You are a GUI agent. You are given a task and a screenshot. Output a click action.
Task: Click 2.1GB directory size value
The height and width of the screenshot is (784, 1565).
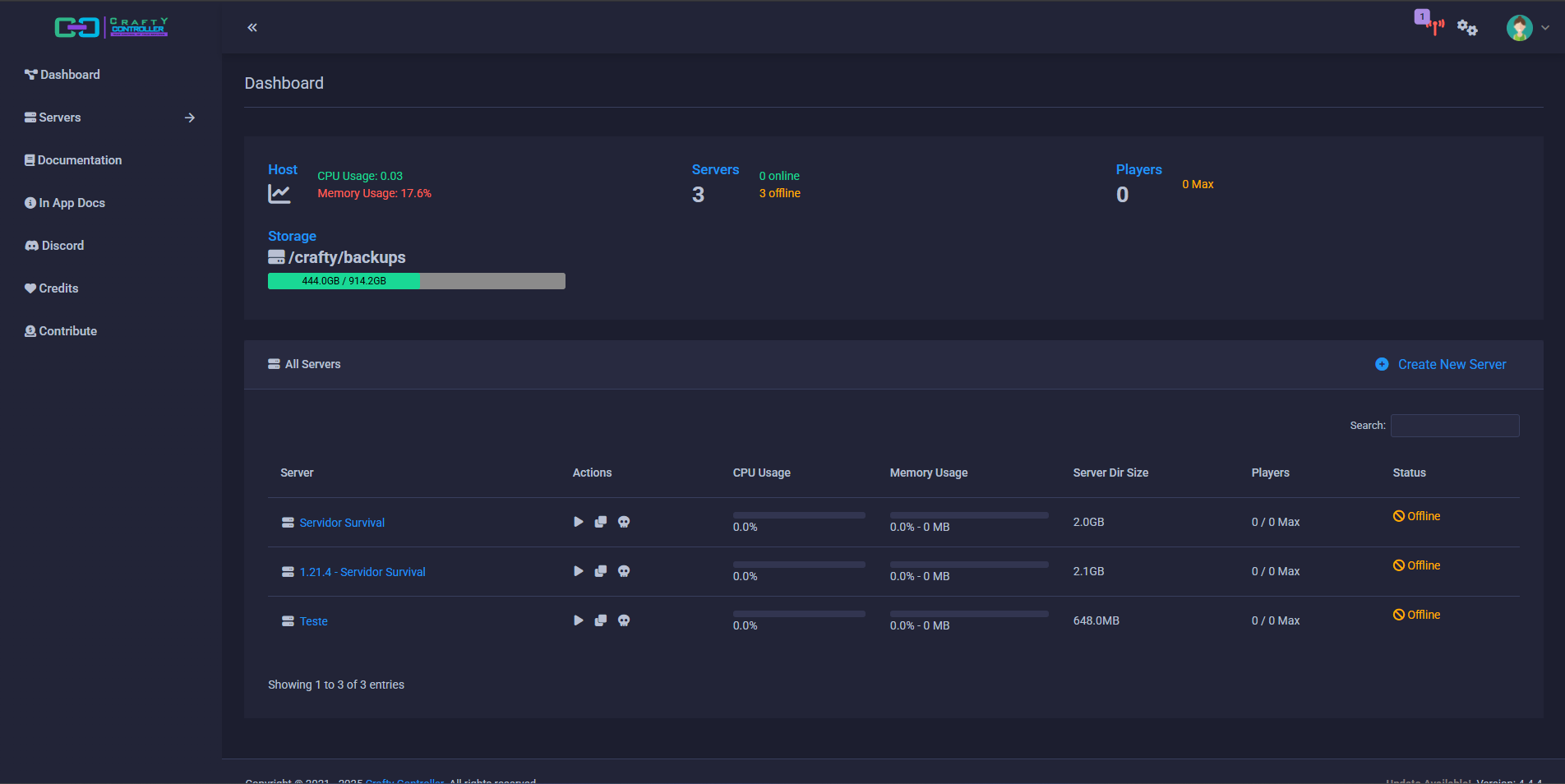(1089, 571)
